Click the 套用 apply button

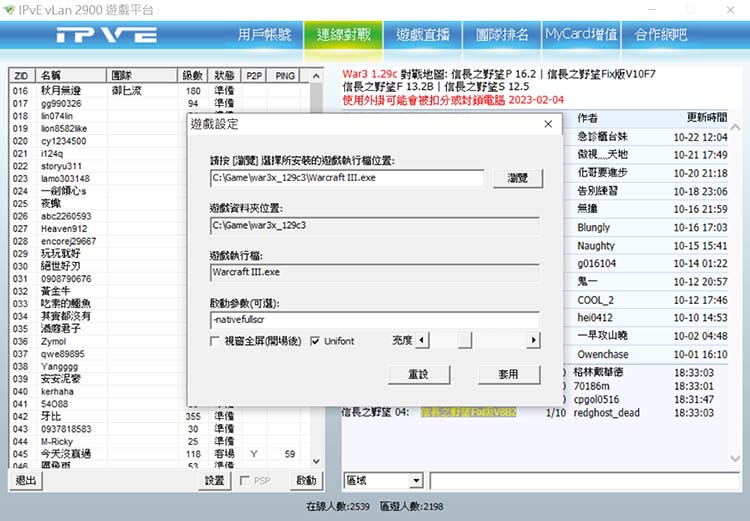509,375
